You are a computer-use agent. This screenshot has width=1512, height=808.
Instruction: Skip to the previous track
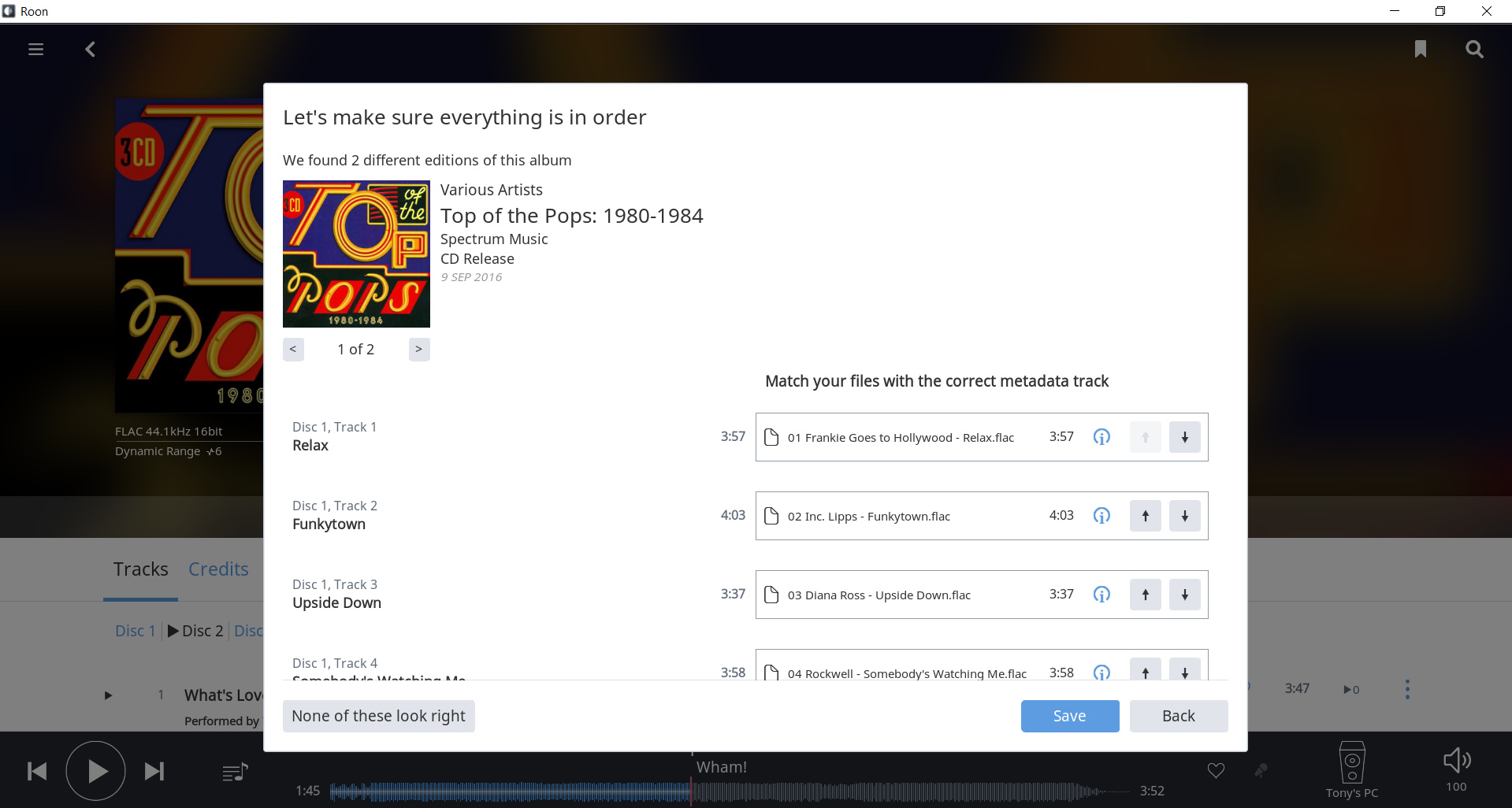[x=37, y=771]
